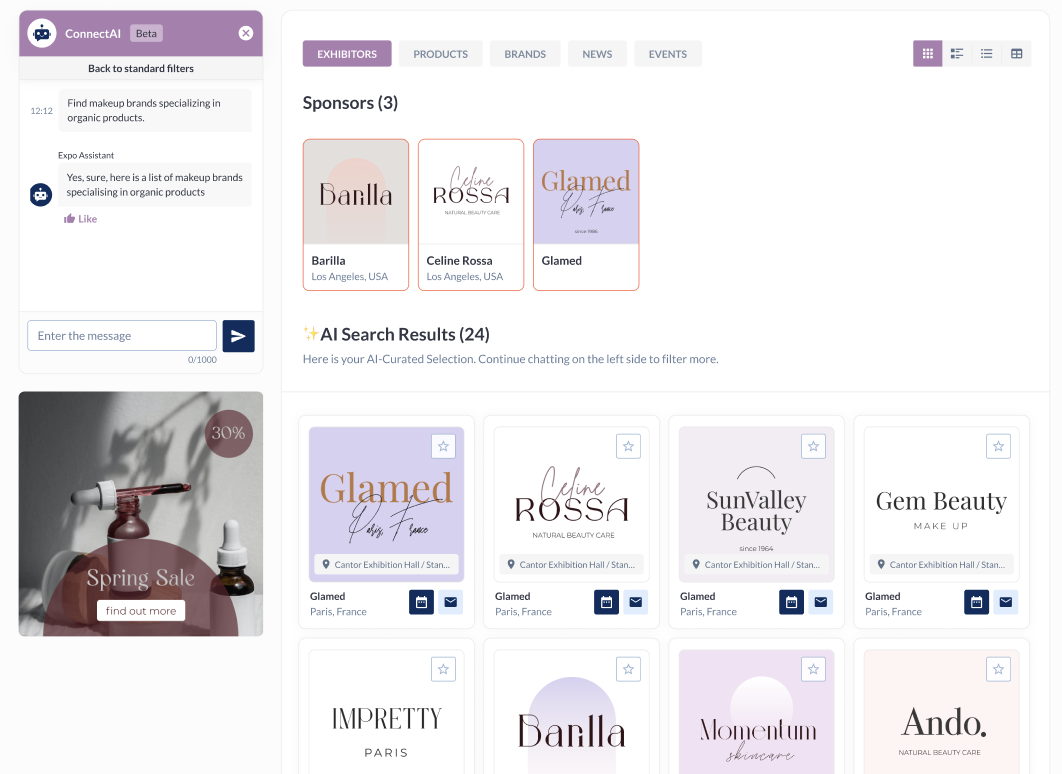Open the Exhibitors tab
This screenshot has height=774, width=1062.
coord(347,53)
